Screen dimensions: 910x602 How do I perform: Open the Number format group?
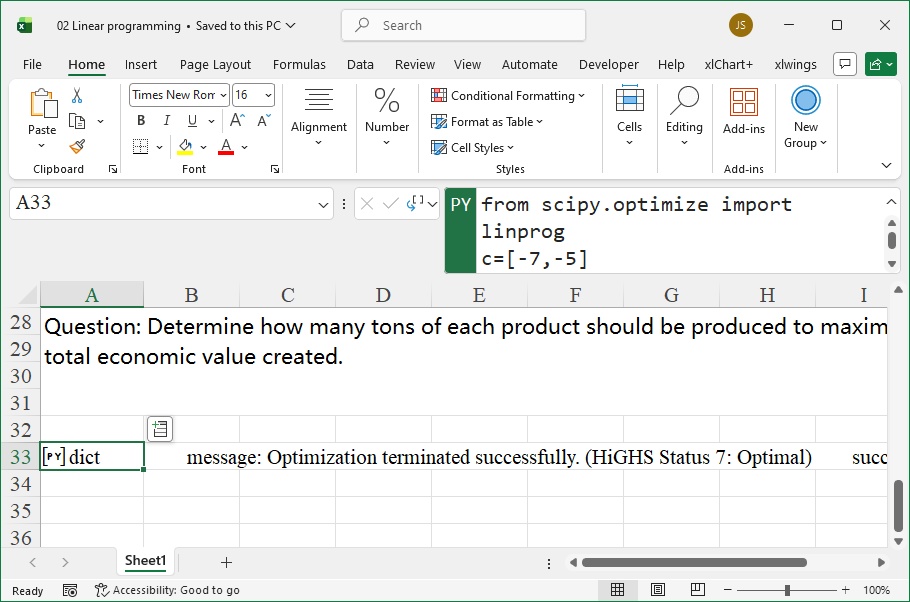tap(387, 117)
